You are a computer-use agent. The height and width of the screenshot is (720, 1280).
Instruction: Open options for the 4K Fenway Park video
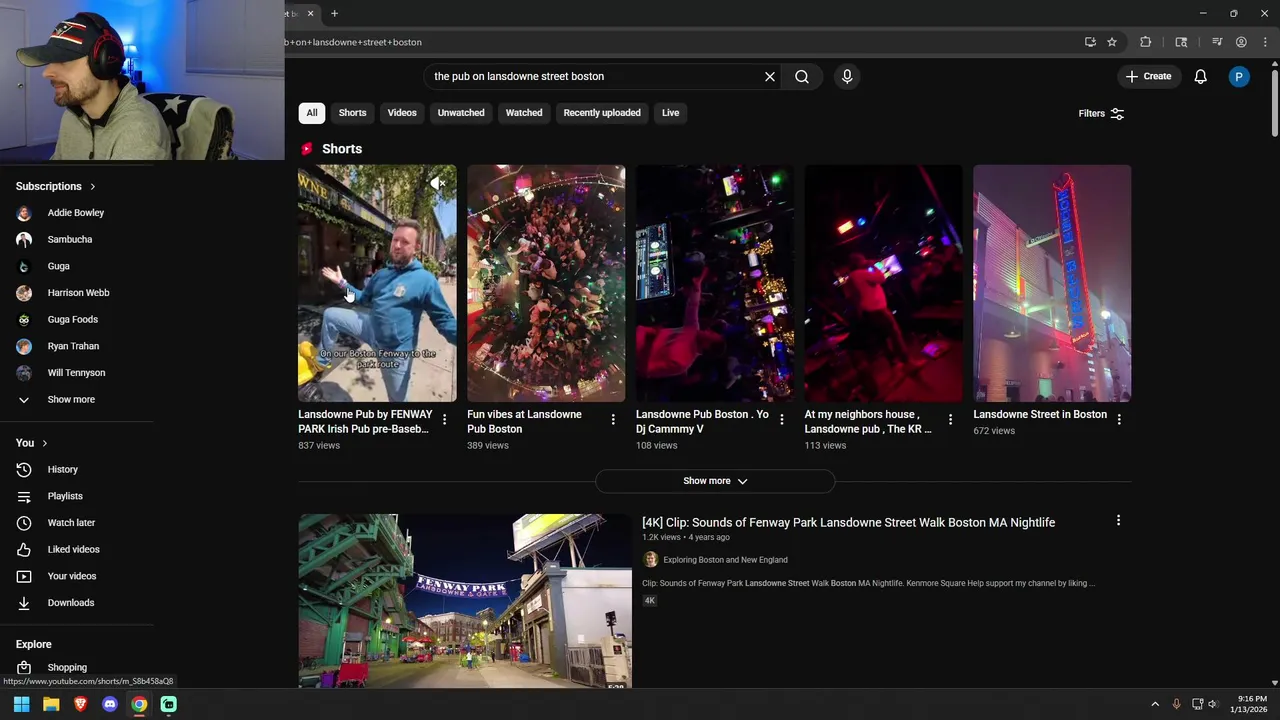[1118, 520]
